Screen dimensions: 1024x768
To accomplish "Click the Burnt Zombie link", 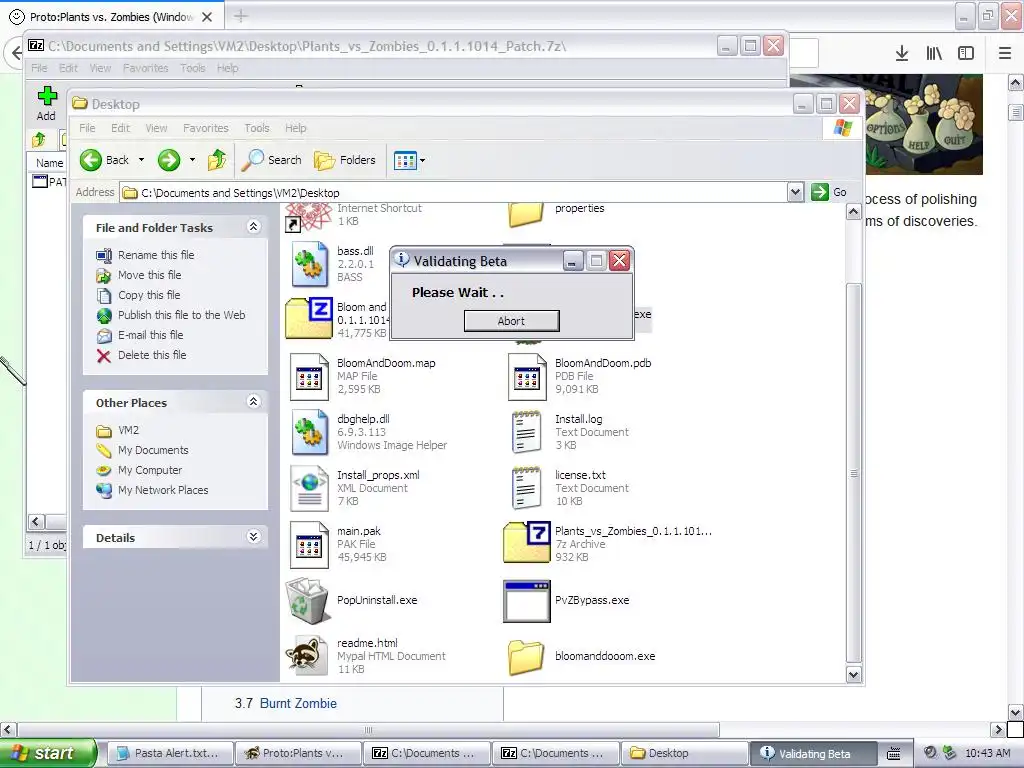I will click(x=298, y=703).
